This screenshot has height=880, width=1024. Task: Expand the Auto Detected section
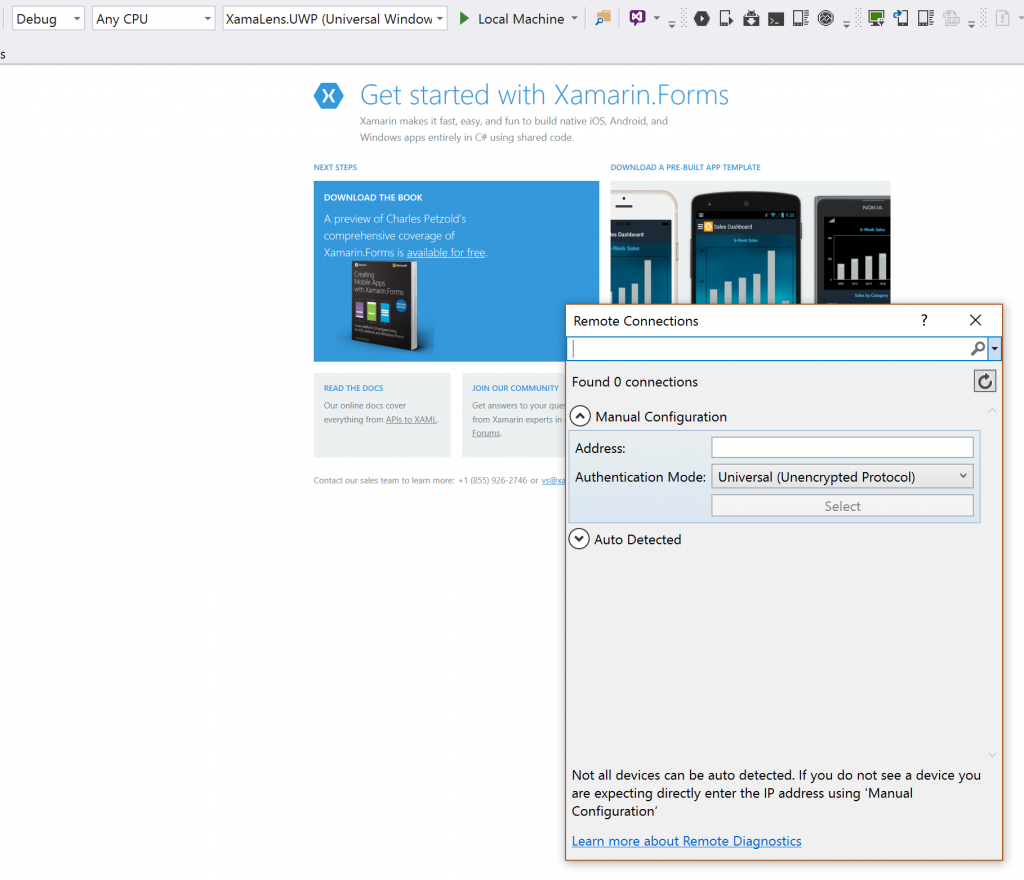tap(579, 539)
